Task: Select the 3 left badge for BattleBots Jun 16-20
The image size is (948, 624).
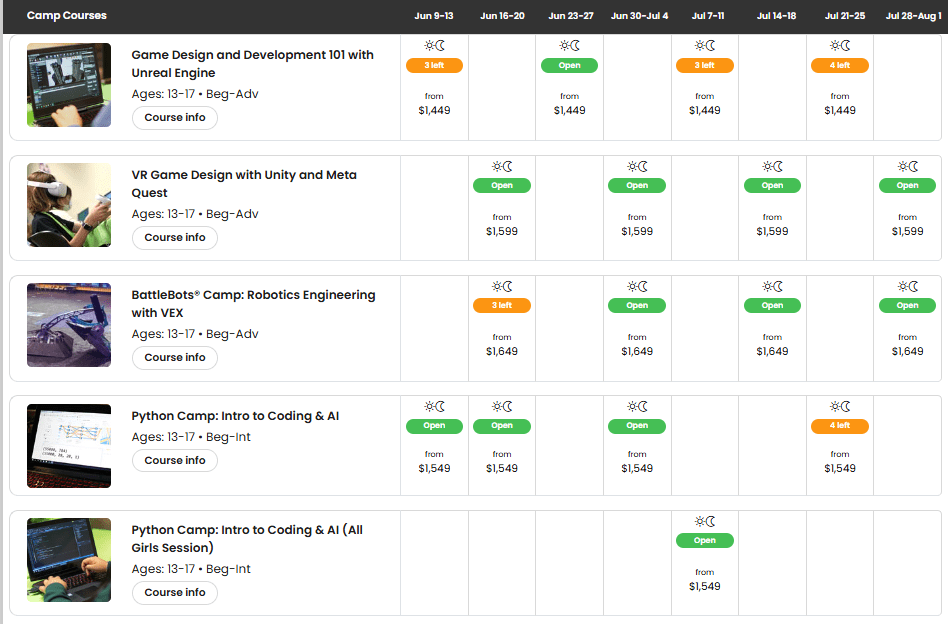Action: [502, 306]
